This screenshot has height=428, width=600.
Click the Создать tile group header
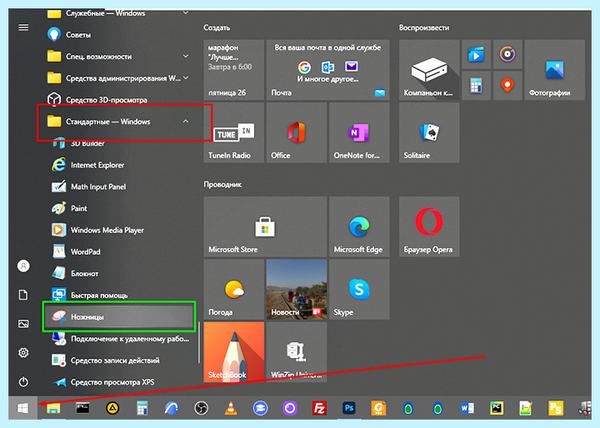(217, 28)
